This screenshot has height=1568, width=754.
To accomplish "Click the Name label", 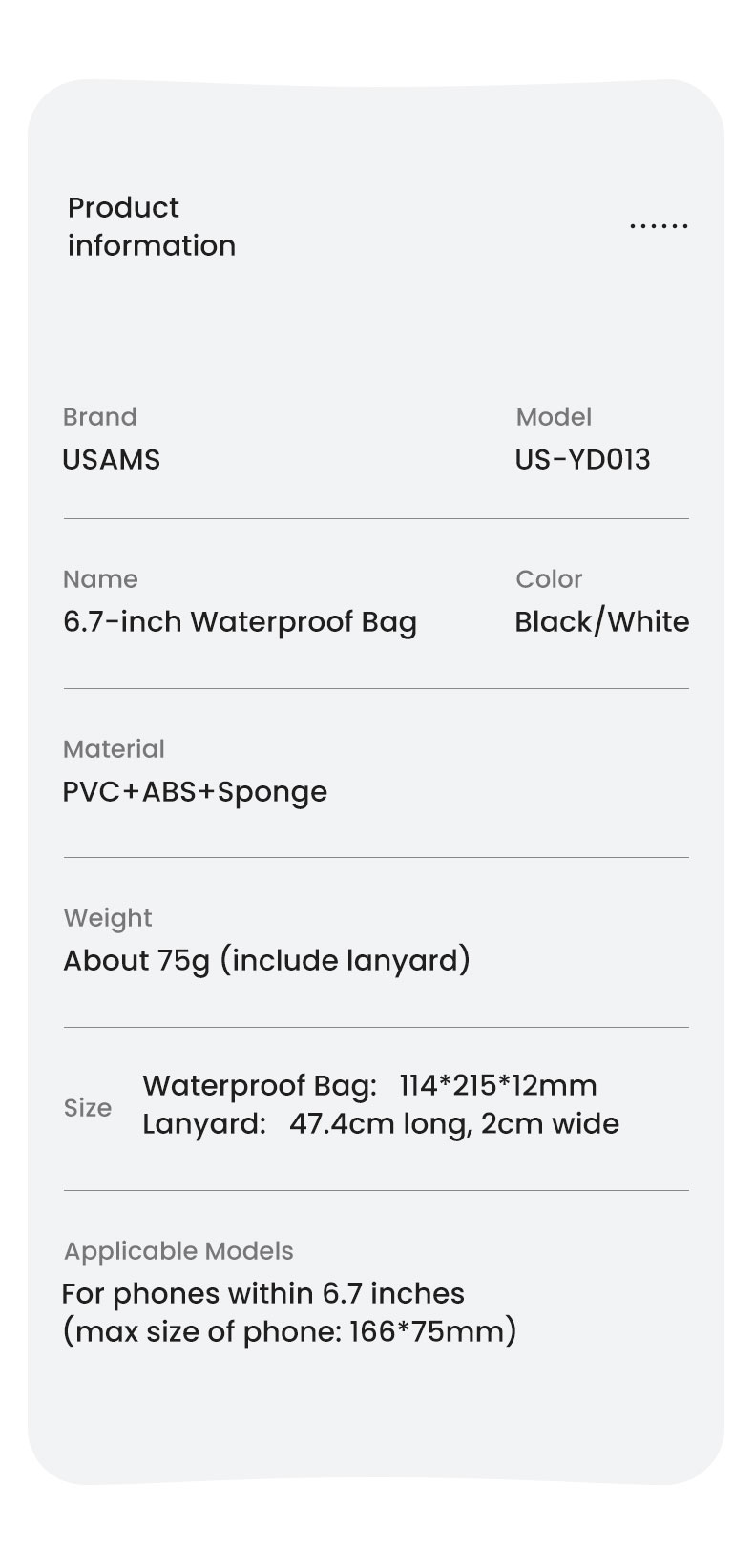I will pyautogui.click(x=100, y=579).
